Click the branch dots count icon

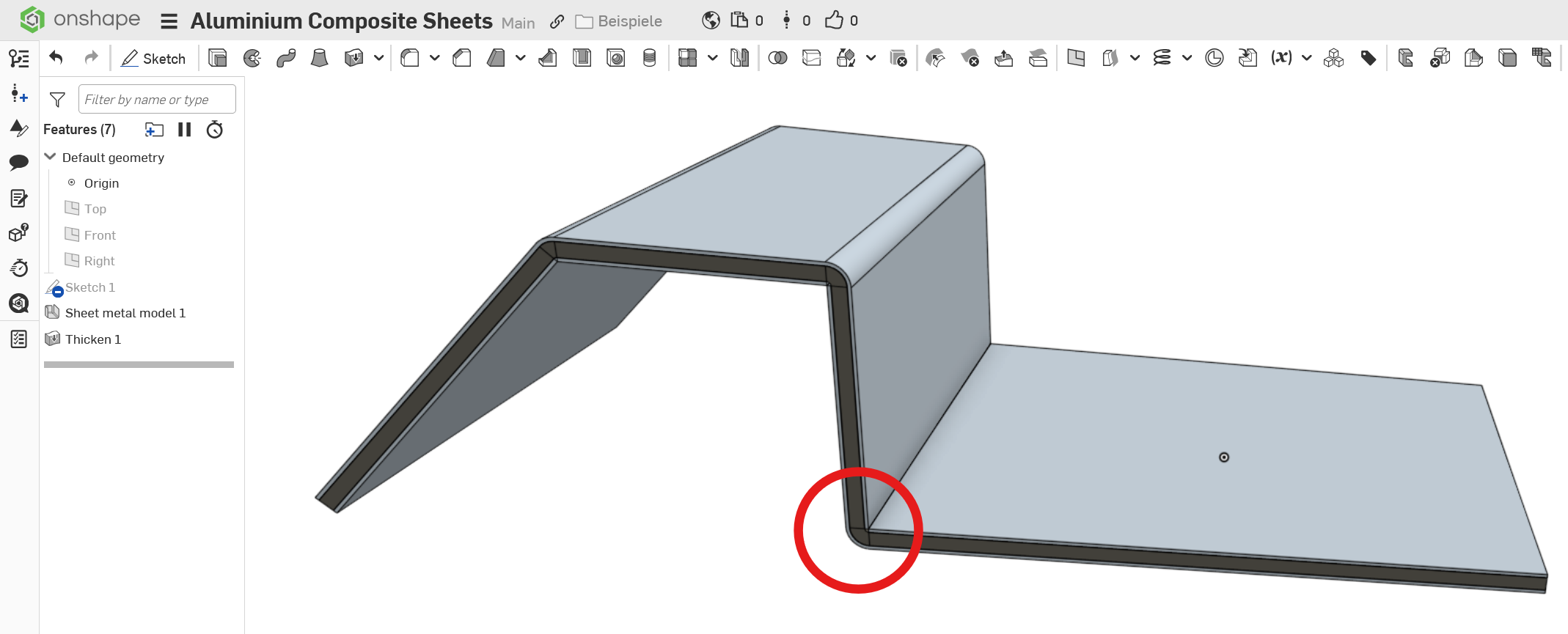787,20
